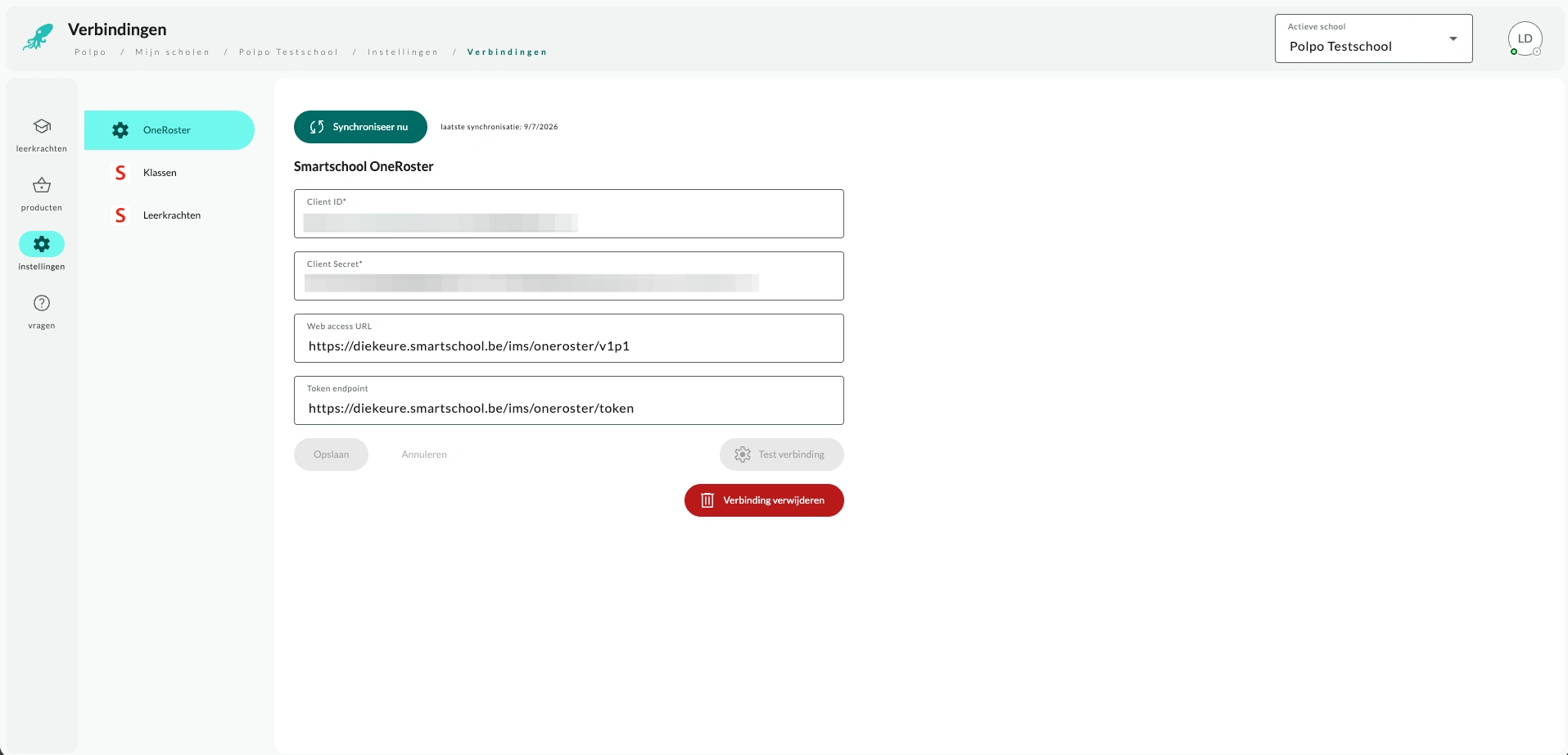1568x755 pixels.
Task: Click the Verbindingen page title
Action: (x=117, y=29)
